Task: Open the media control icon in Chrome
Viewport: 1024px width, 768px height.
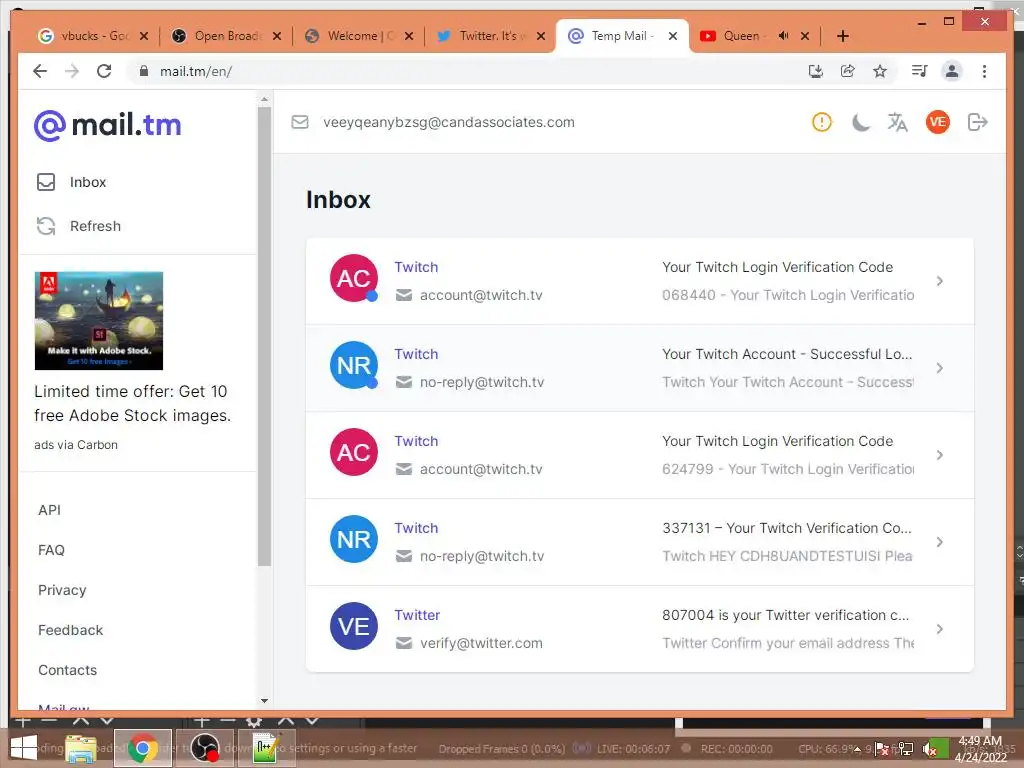Action: point(920,71)
